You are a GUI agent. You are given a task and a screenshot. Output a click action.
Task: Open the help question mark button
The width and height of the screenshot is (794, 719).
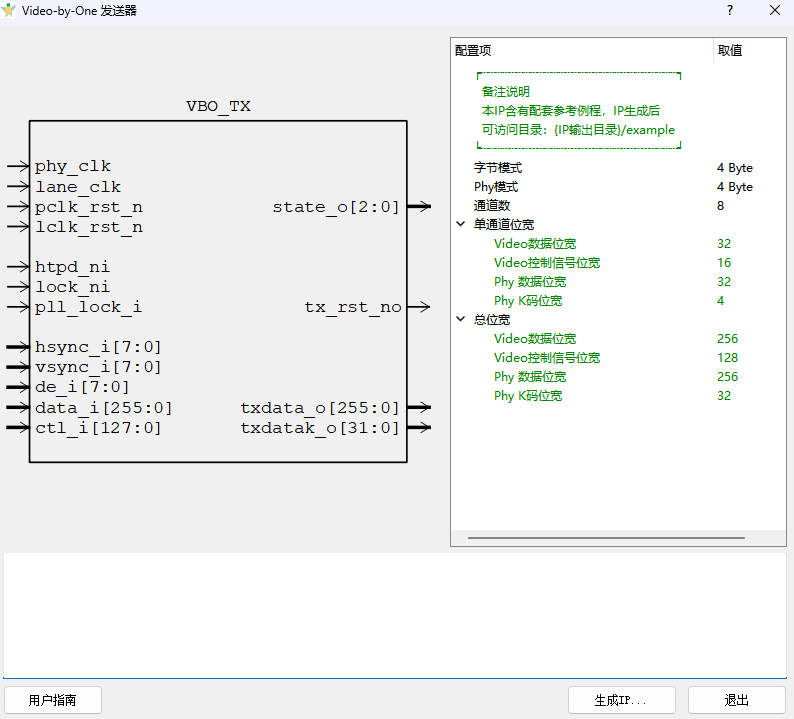tap(730, 10)
